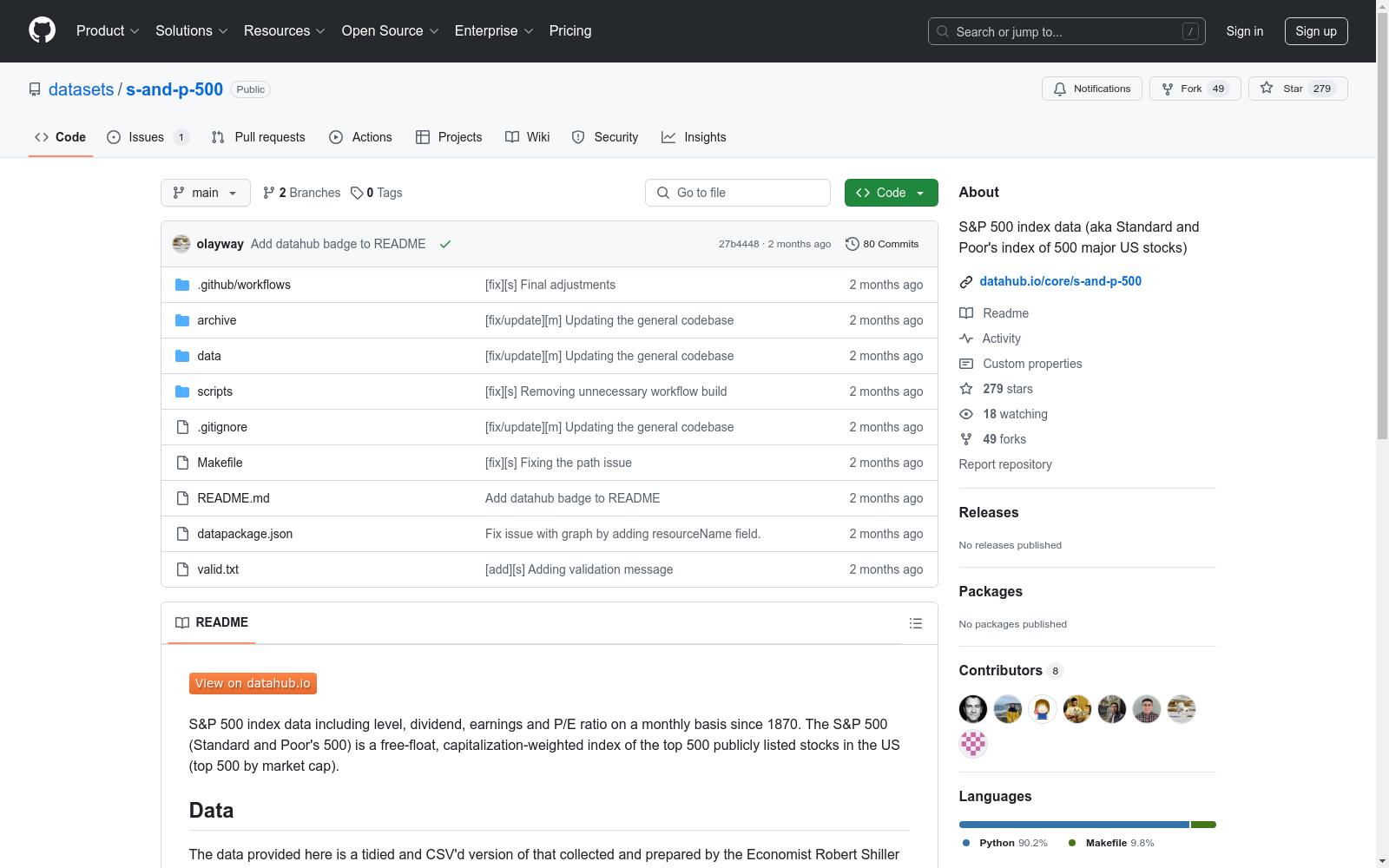Click the repository icon beside datasets

coord(35,89)
